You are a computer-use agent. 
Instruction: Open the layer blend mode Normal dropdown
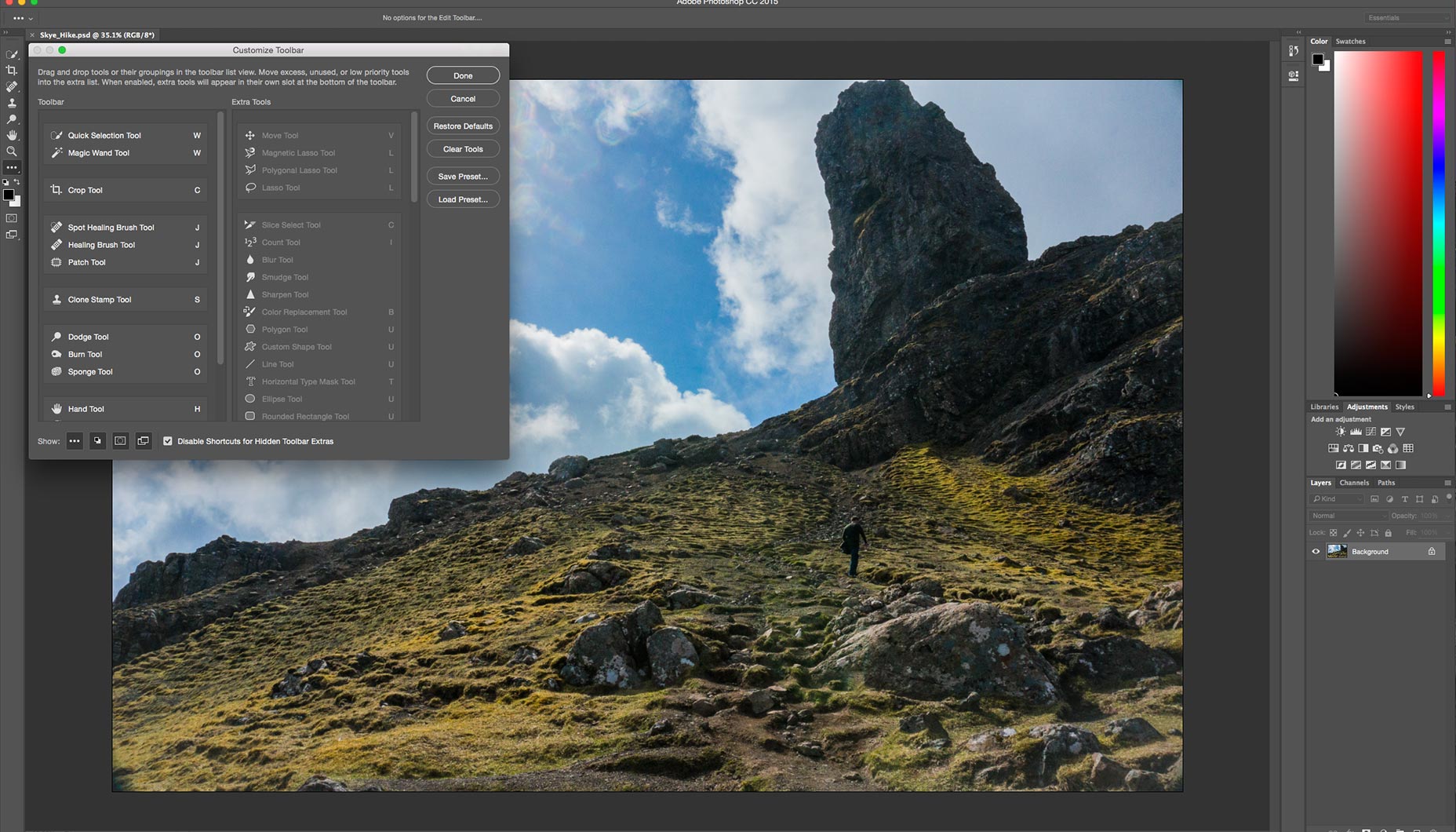[1347, 516]
